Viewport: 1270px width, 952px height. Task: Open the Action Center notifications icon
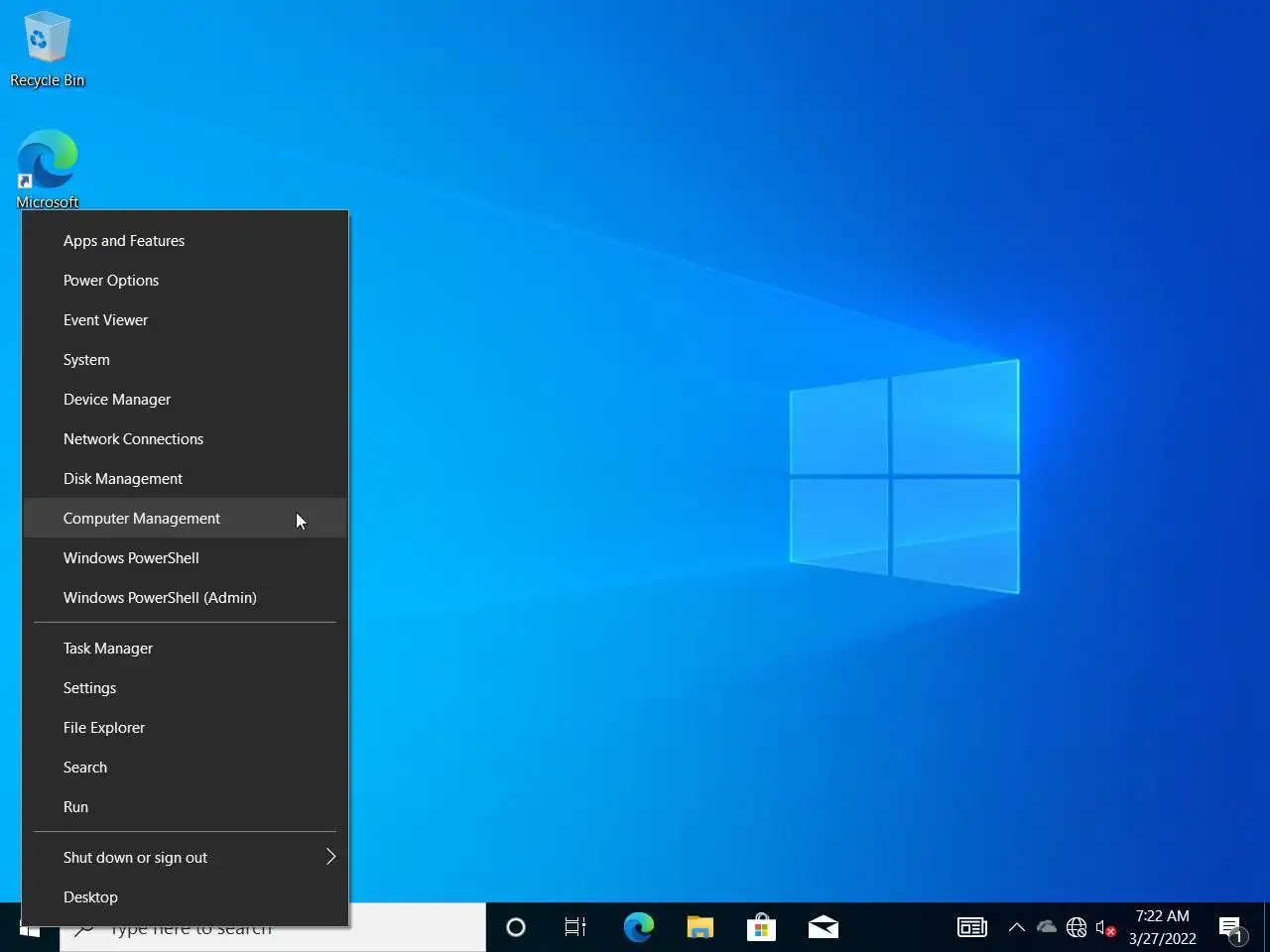pyautogui.click(x=1232, y=929)
